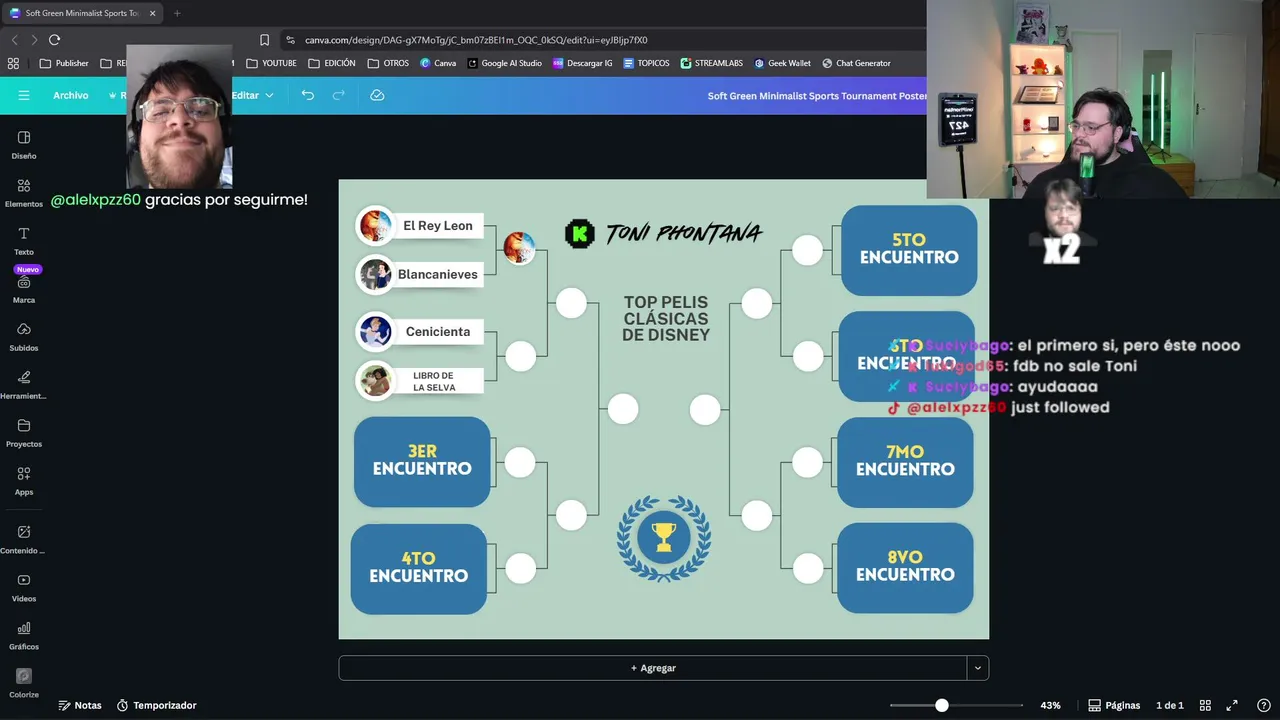Image resolution: width=1280 pixels, height=720 pixels.
Task: Open the OTROS bookmarks folder
Action: (x=388, y=63)
